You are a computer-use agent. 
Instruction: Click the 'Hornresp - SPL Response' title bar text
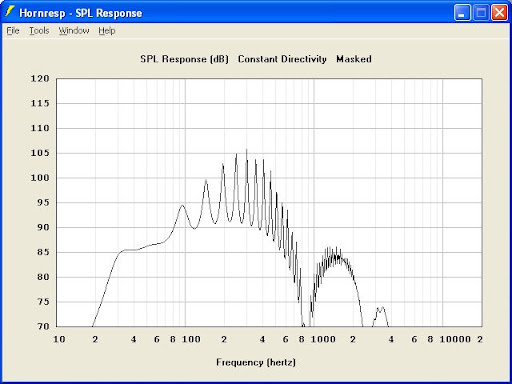pyautogui.click(x=81, y=13)
